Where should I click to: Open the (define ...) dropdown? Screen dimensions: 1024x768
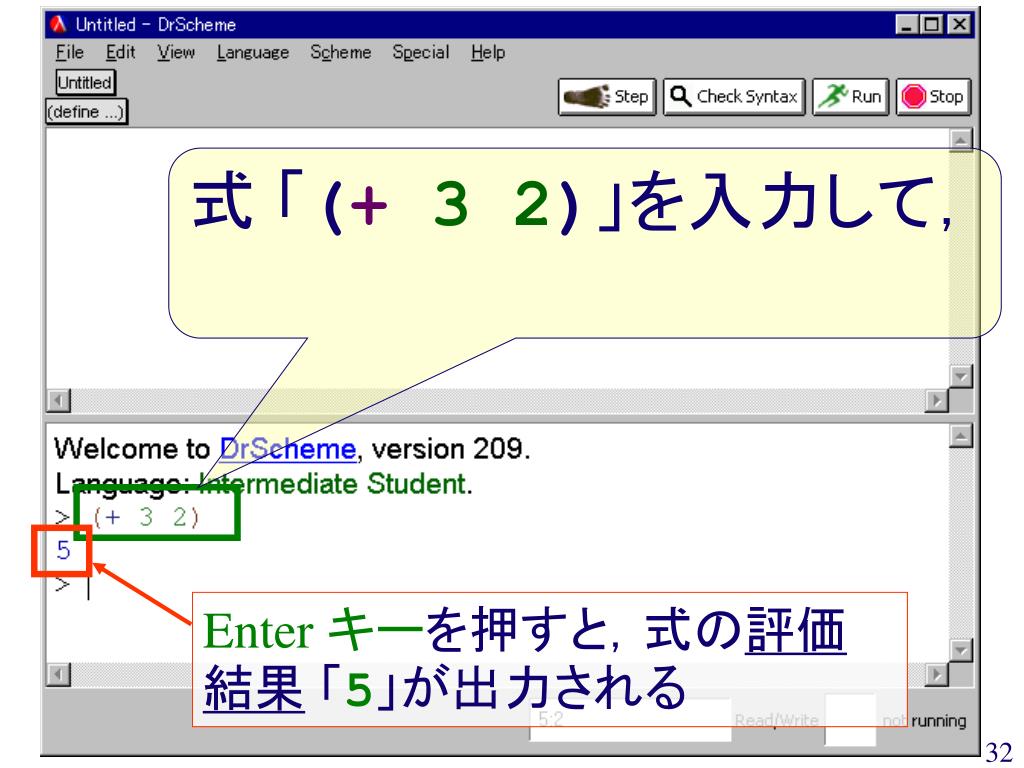click(86, 112)
